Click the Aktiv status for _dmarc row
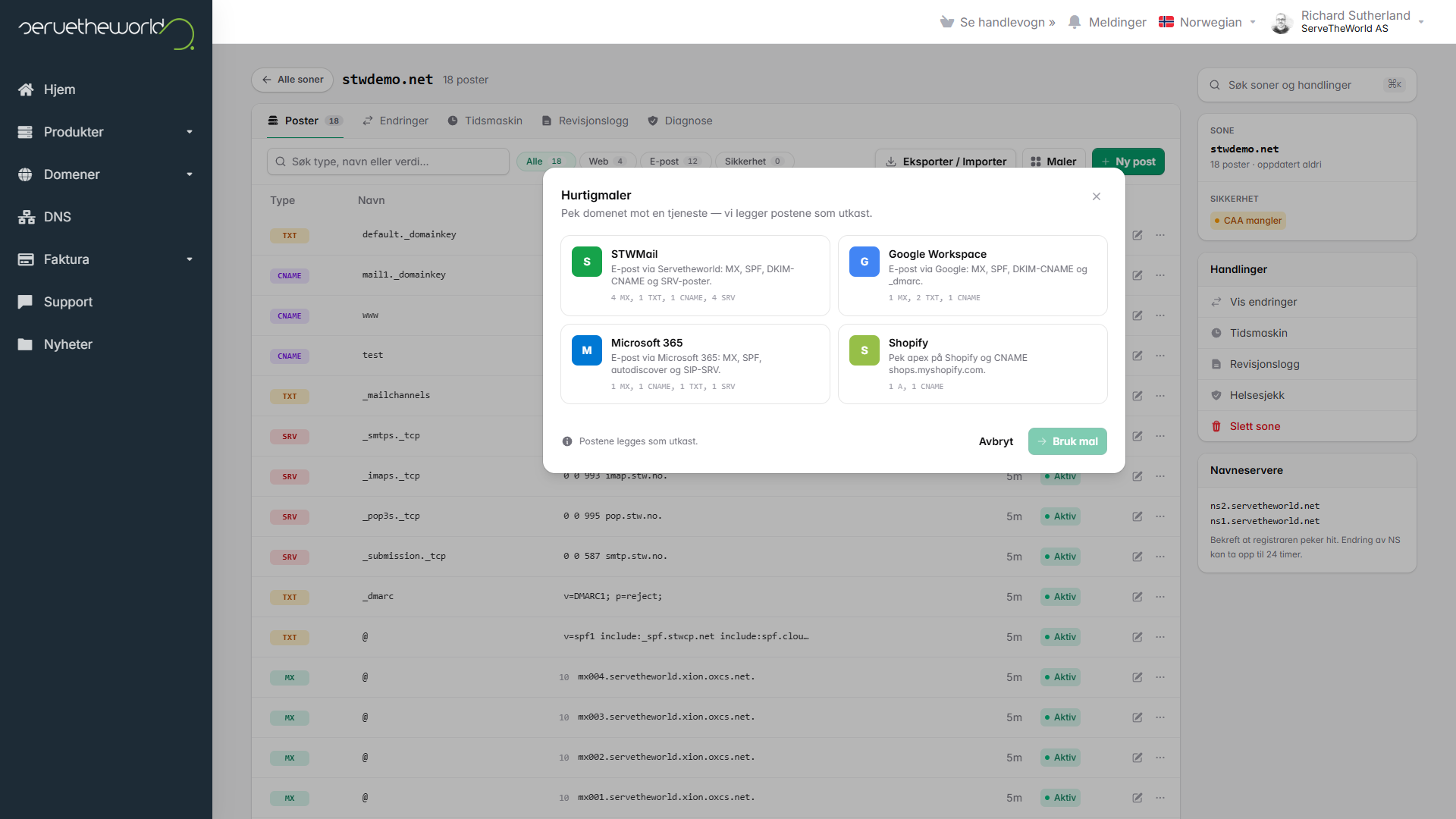Image resolution: width=1456 pixels, height=819 pixels. [1060, 597]
